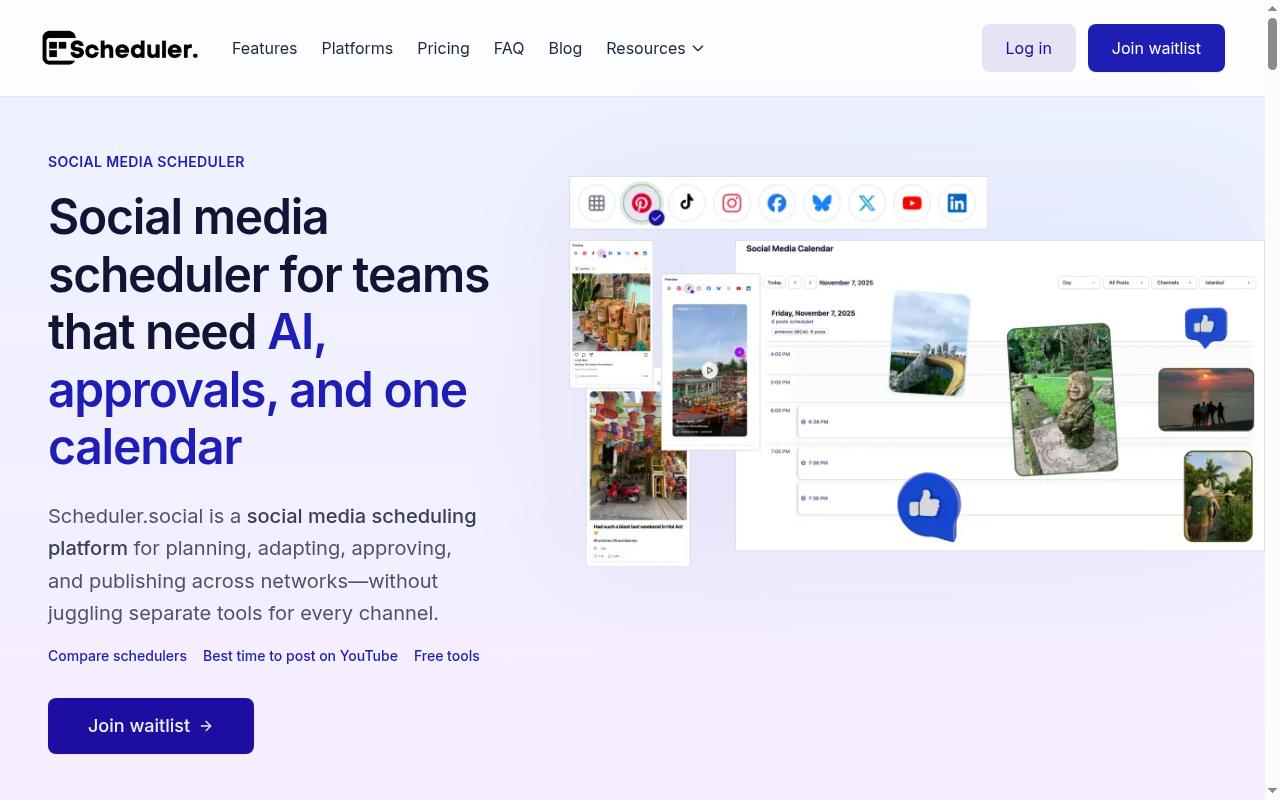Click the SOCIAL MEDIA SCHEDULER label

pyautogui.click(x=146, y=162)
